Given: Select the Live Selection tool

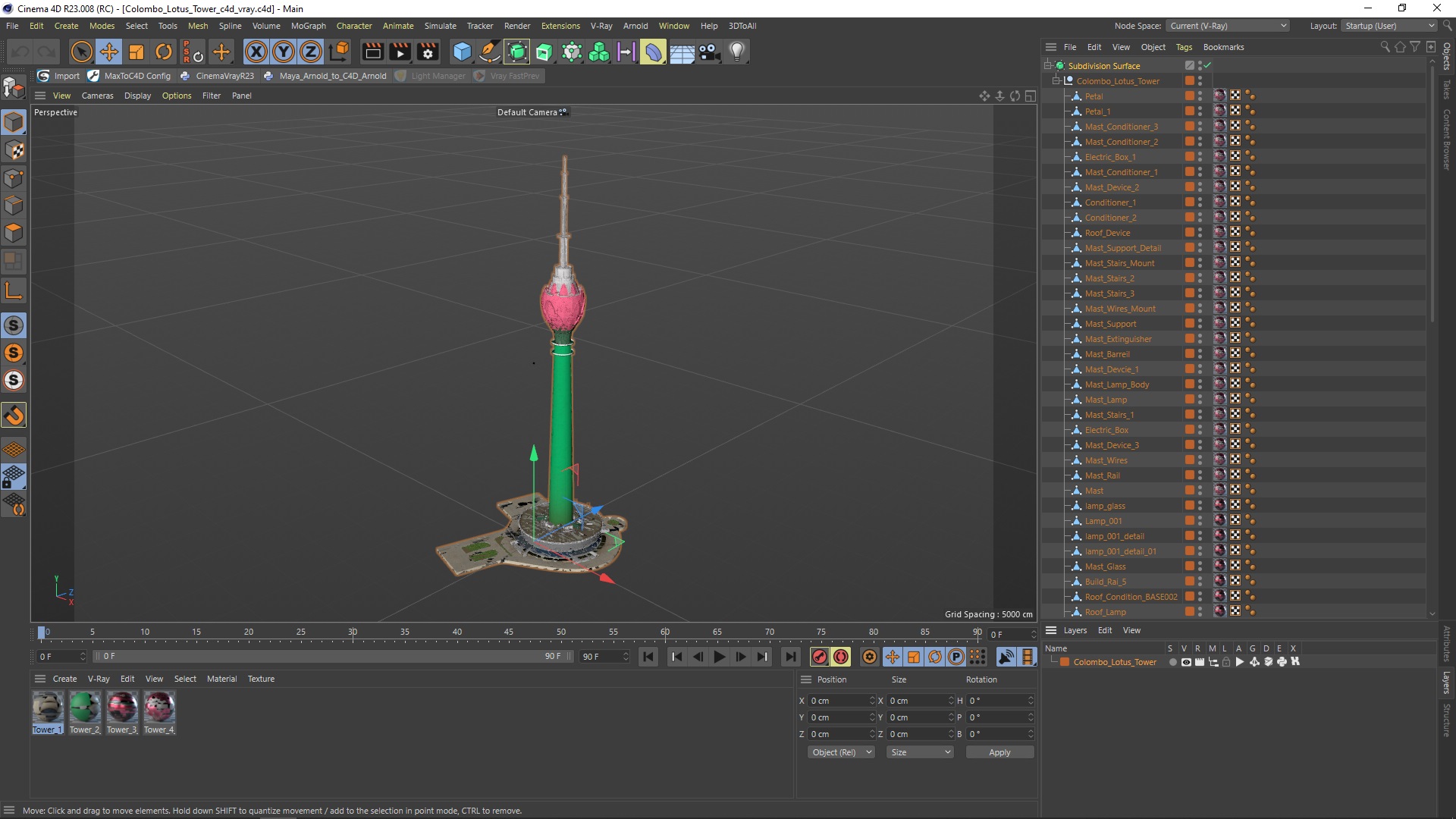Looking at the screenshot, I should click(81, 52).
